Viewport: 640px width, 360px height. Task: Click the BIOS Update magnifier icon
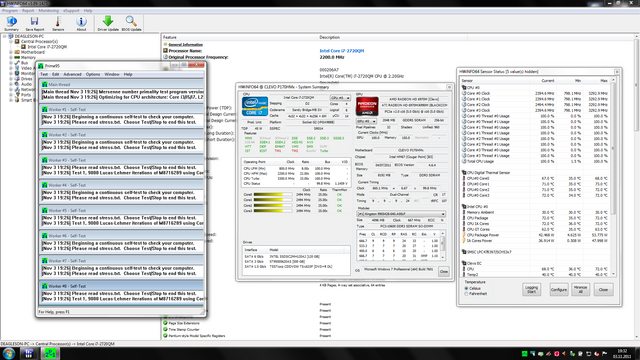pos(131,23)
